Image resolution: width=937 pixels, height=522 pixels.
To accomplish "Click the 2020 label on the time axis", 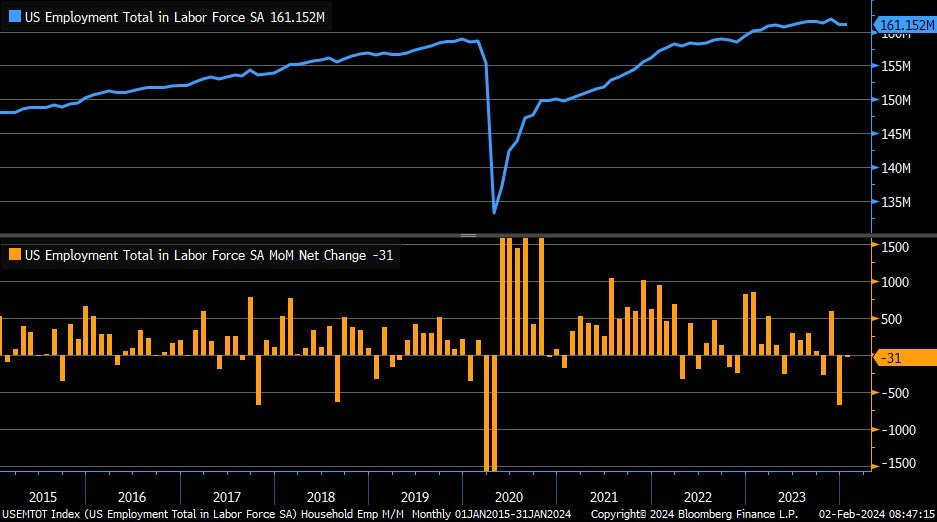I will tap(509, 497).
